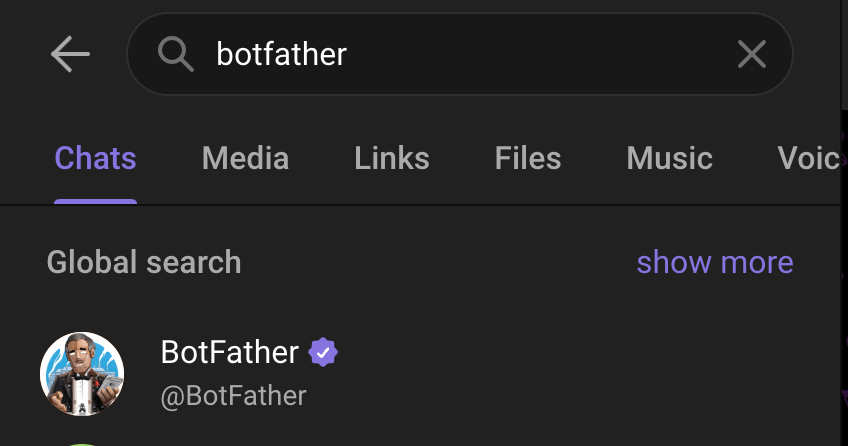Open the partially visible Voice tab
The width and height of the screenshot is (848, 446).
point(808,158)
